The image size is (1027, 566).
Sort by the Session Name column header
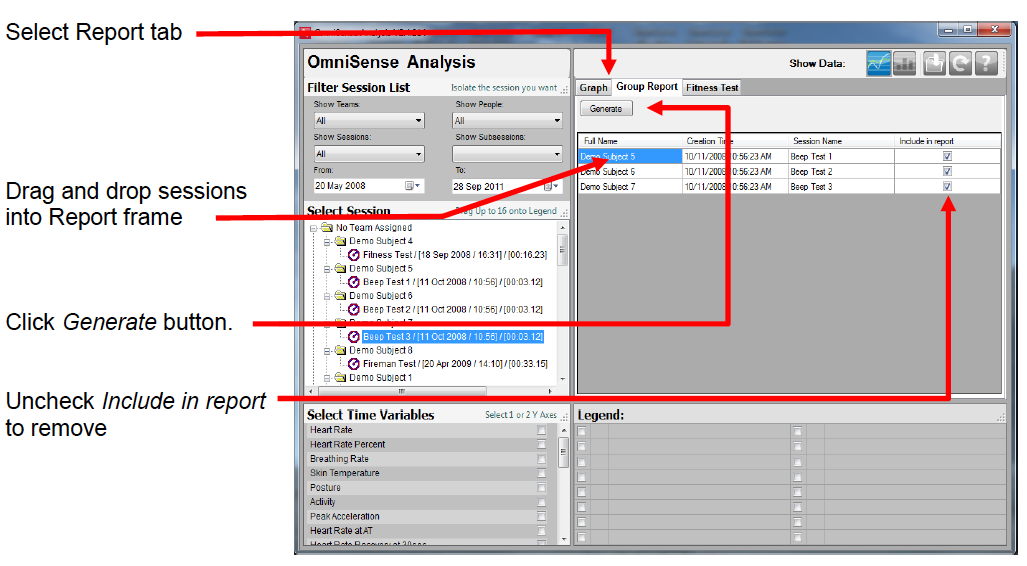click(841, 141)
